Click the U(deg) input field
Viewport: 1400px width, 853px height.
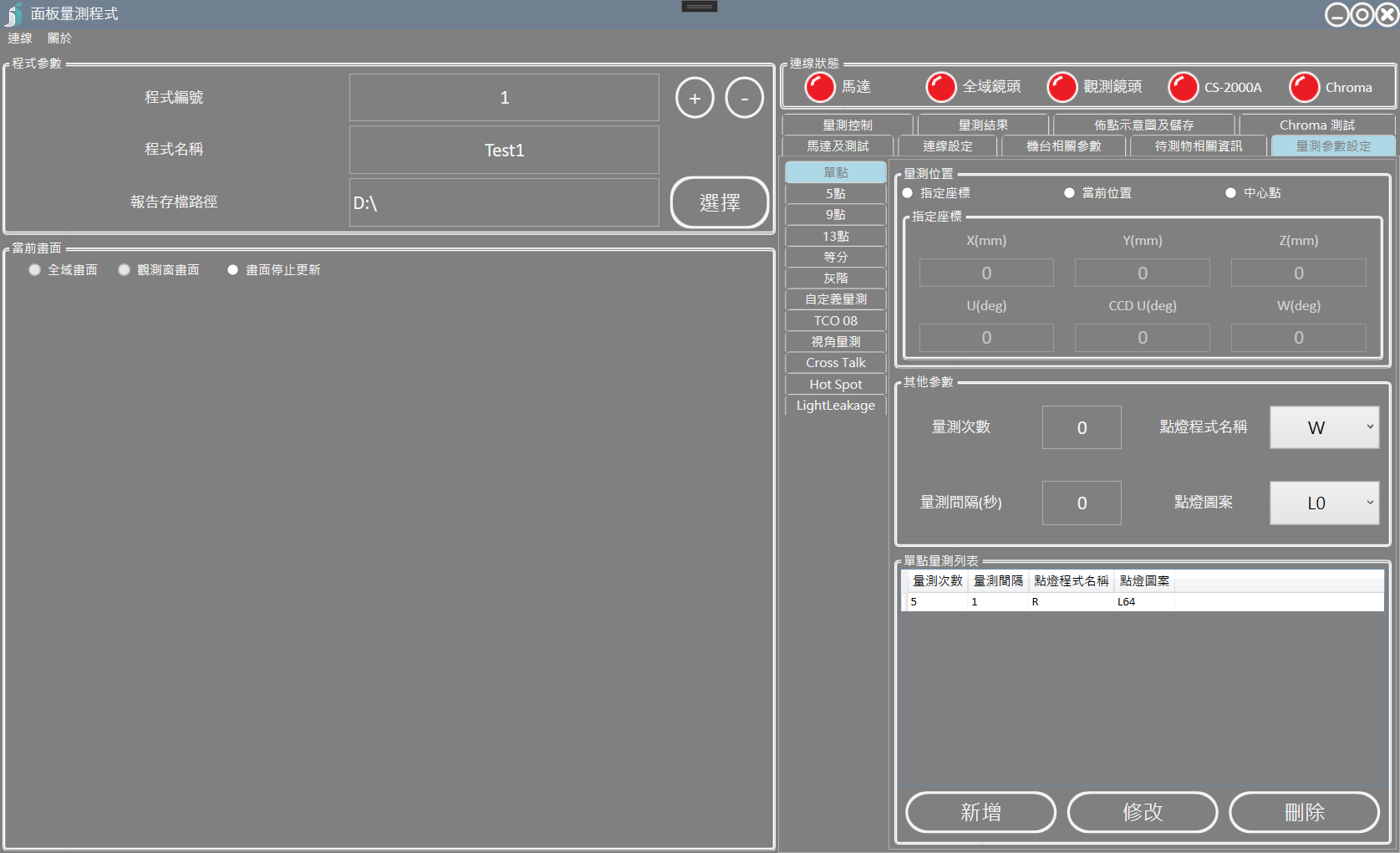[986, 337]
